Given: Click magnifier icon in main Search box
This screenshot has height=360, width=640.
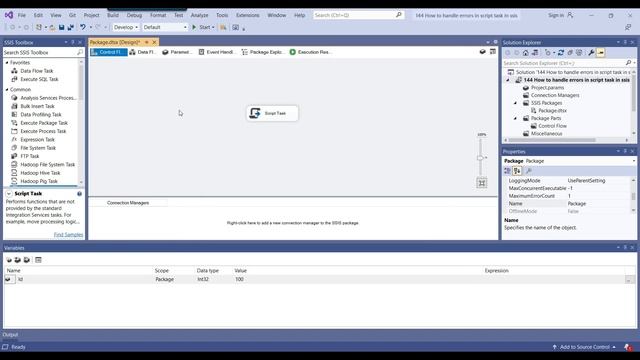Looking at the screenshot, I should point(399,15).
